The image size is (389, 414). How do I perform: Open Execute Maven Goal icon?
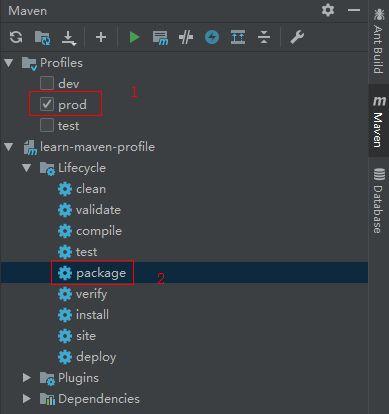(160, 37)
